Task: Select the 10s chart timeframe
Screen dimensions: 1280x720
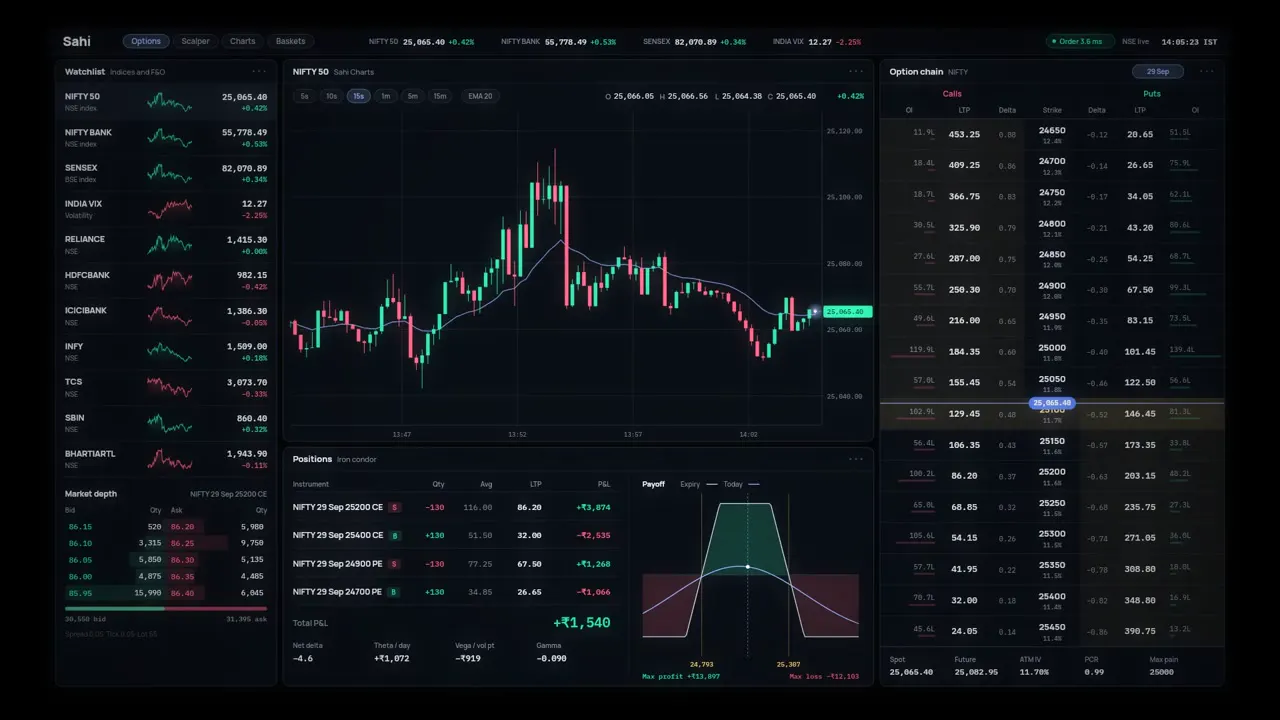Action: point(331,96)
